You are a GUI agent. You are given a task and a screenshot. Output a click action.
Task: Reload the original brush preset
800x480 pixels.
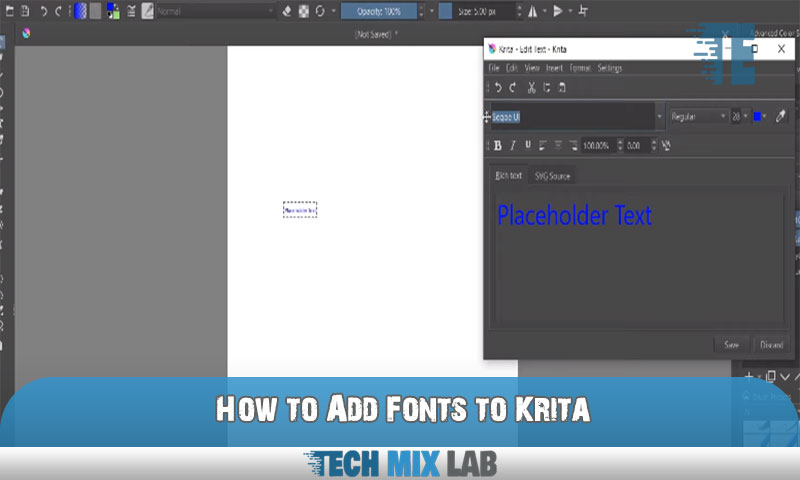320,11
